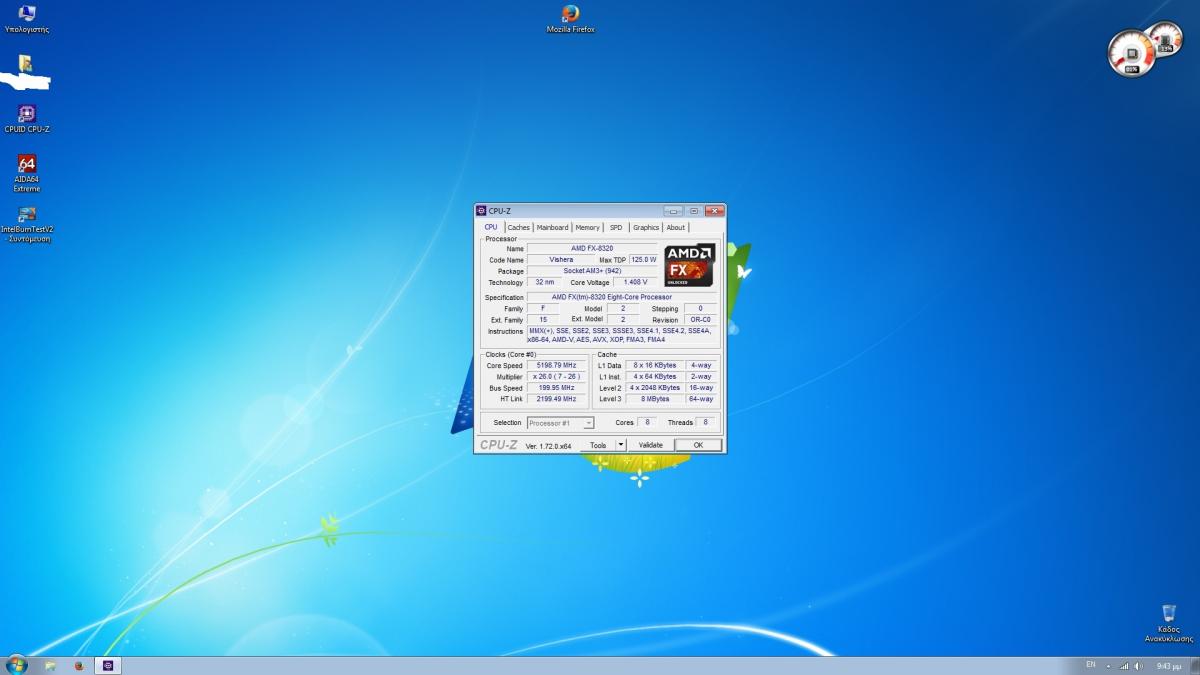Click the Instructions list text
The image size is (1200, 675).
coord(620,335)
